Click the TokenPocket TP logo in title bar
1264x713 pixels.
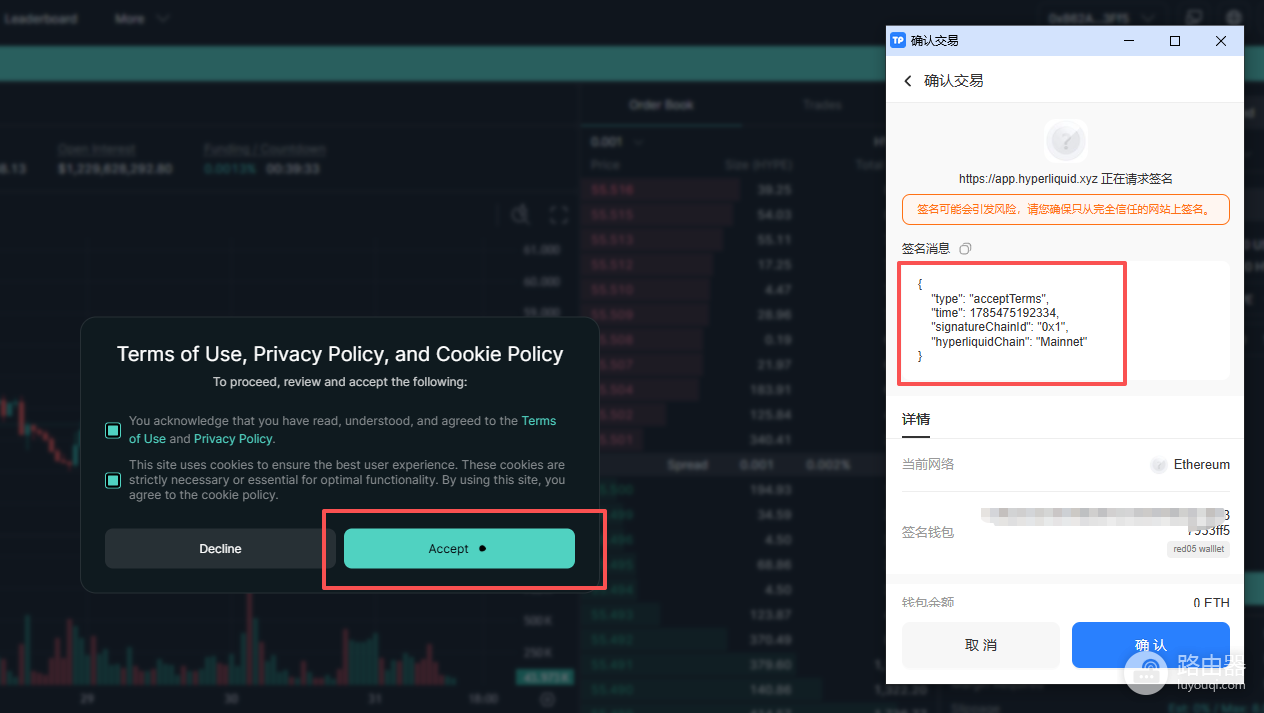coord(897,41)
